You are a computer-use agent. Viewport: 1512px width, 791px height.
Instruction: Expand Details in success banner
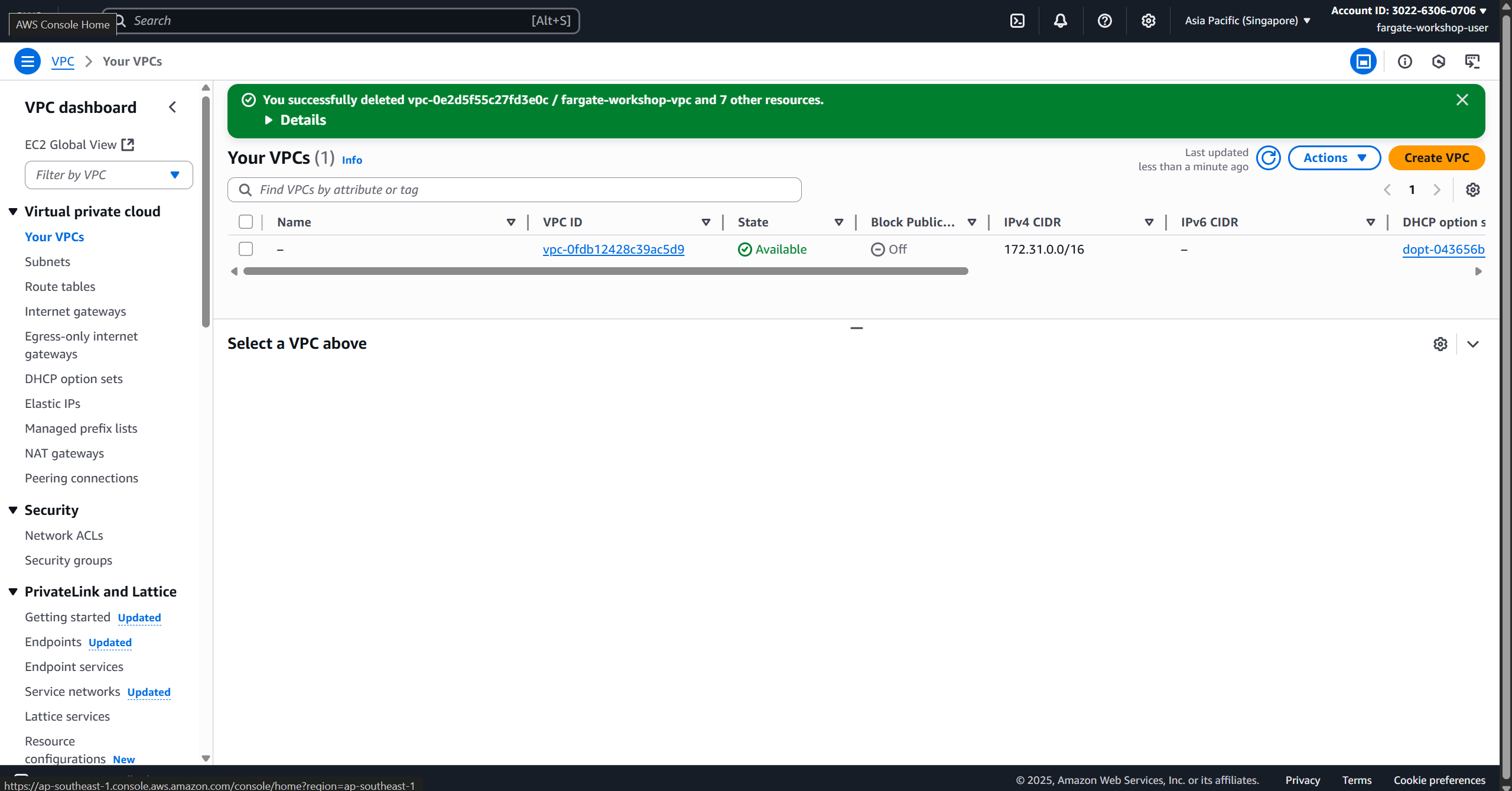(295, 120)
